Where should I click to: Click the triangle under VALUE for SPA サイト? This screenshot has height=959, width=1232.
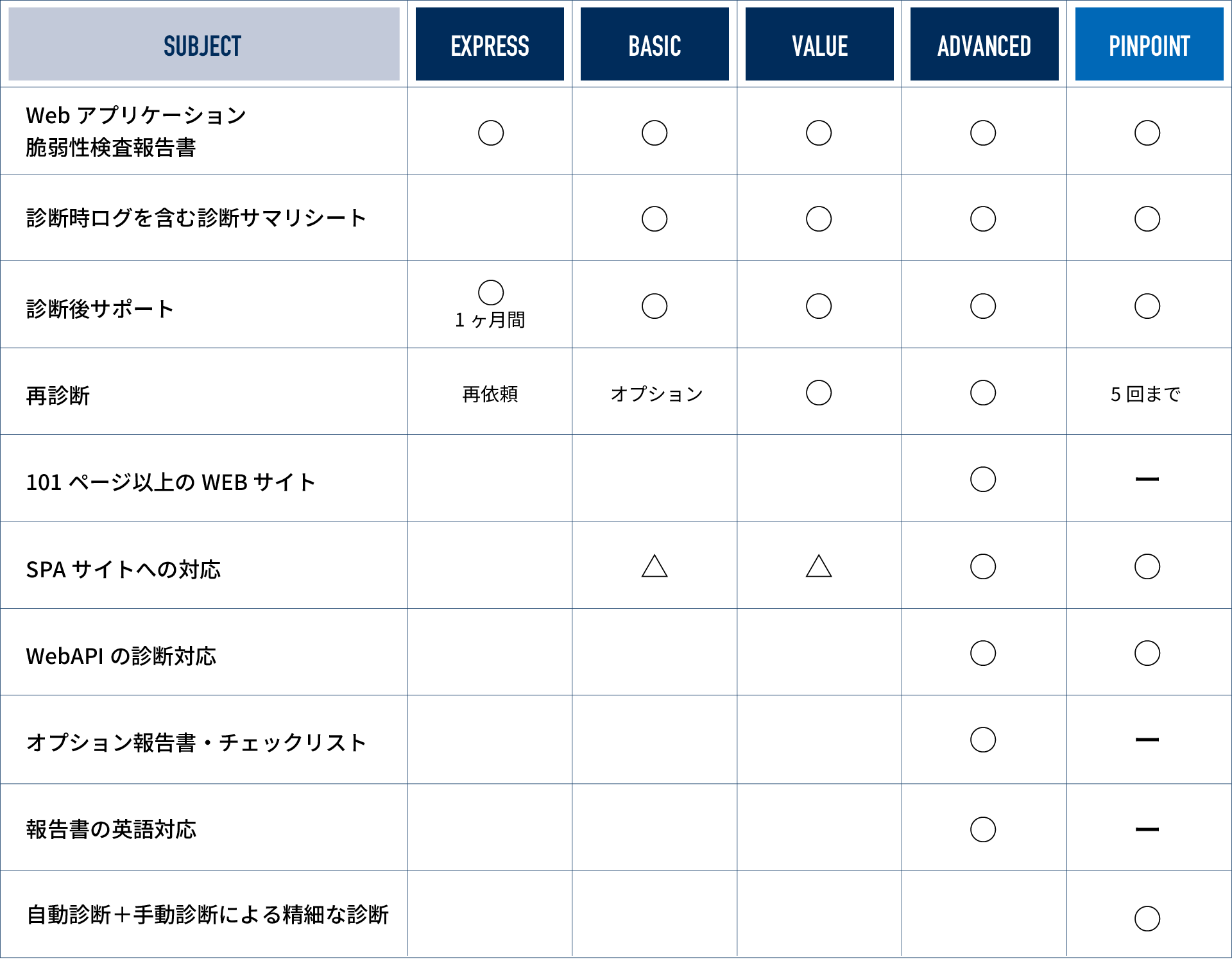click(x=819, y=566)
